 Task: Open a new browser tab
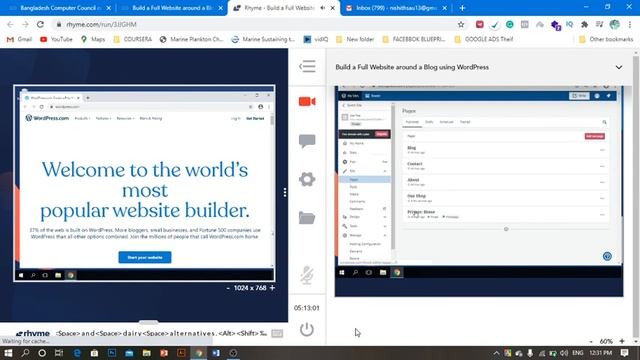(462, 8)
